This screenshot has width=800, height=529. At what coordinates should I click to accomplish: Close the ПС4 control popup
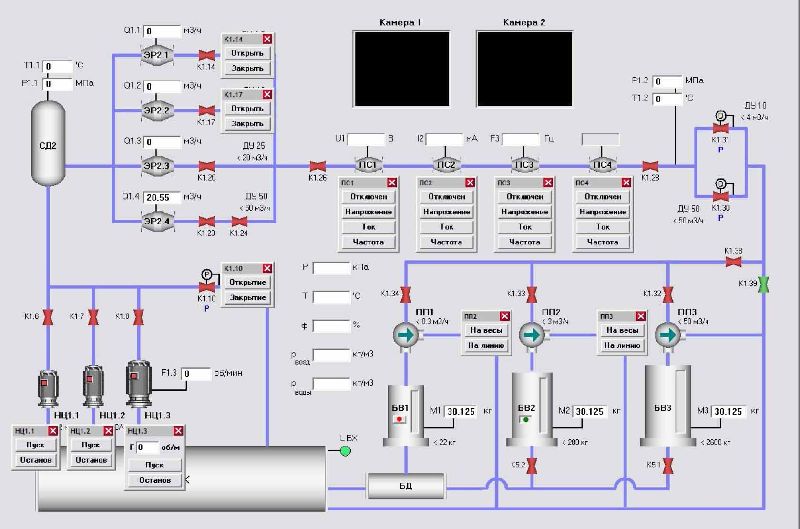pyautogui.click(x=626, y=183)
